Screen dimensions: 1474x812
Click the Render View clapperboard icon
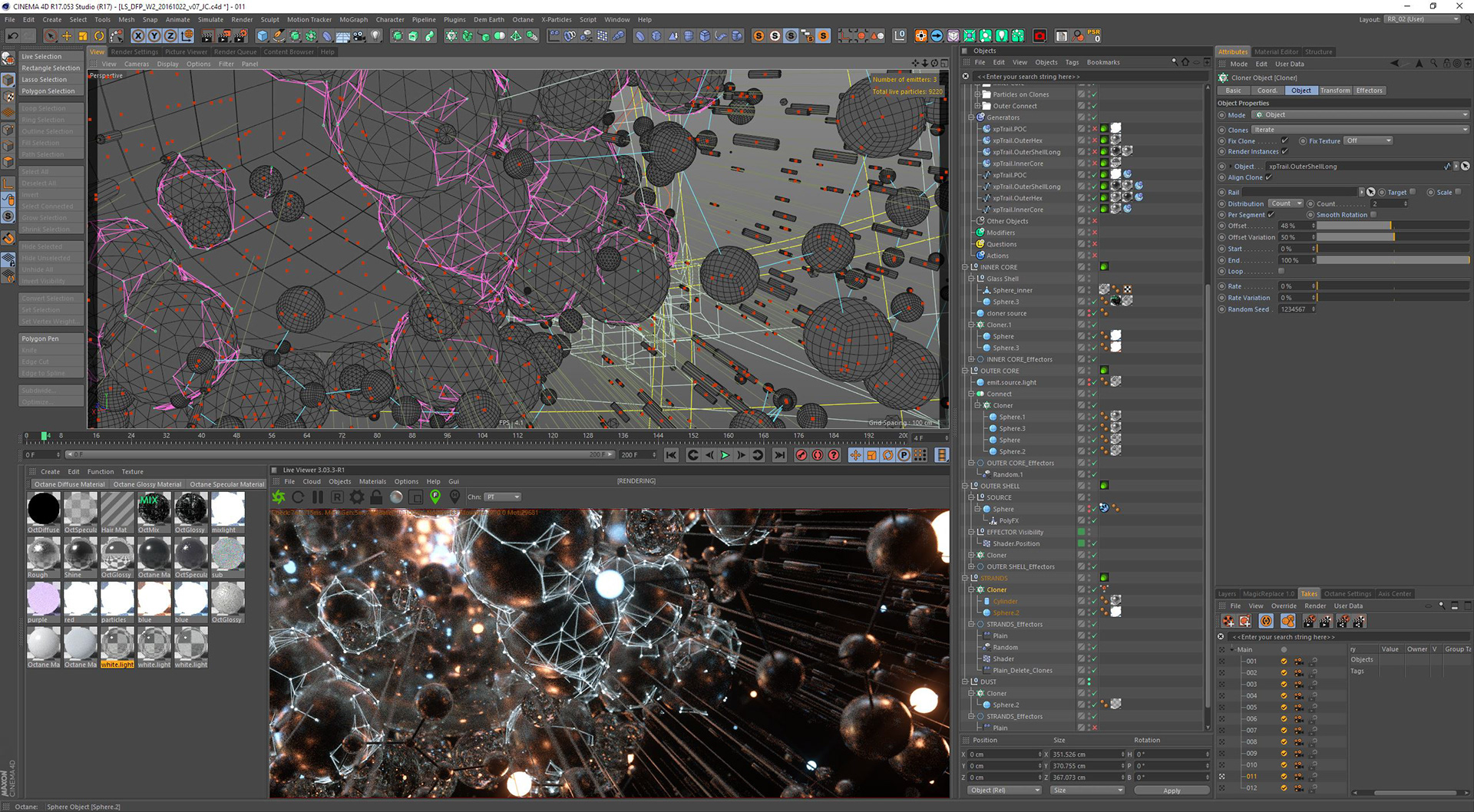tap(207, 35)
